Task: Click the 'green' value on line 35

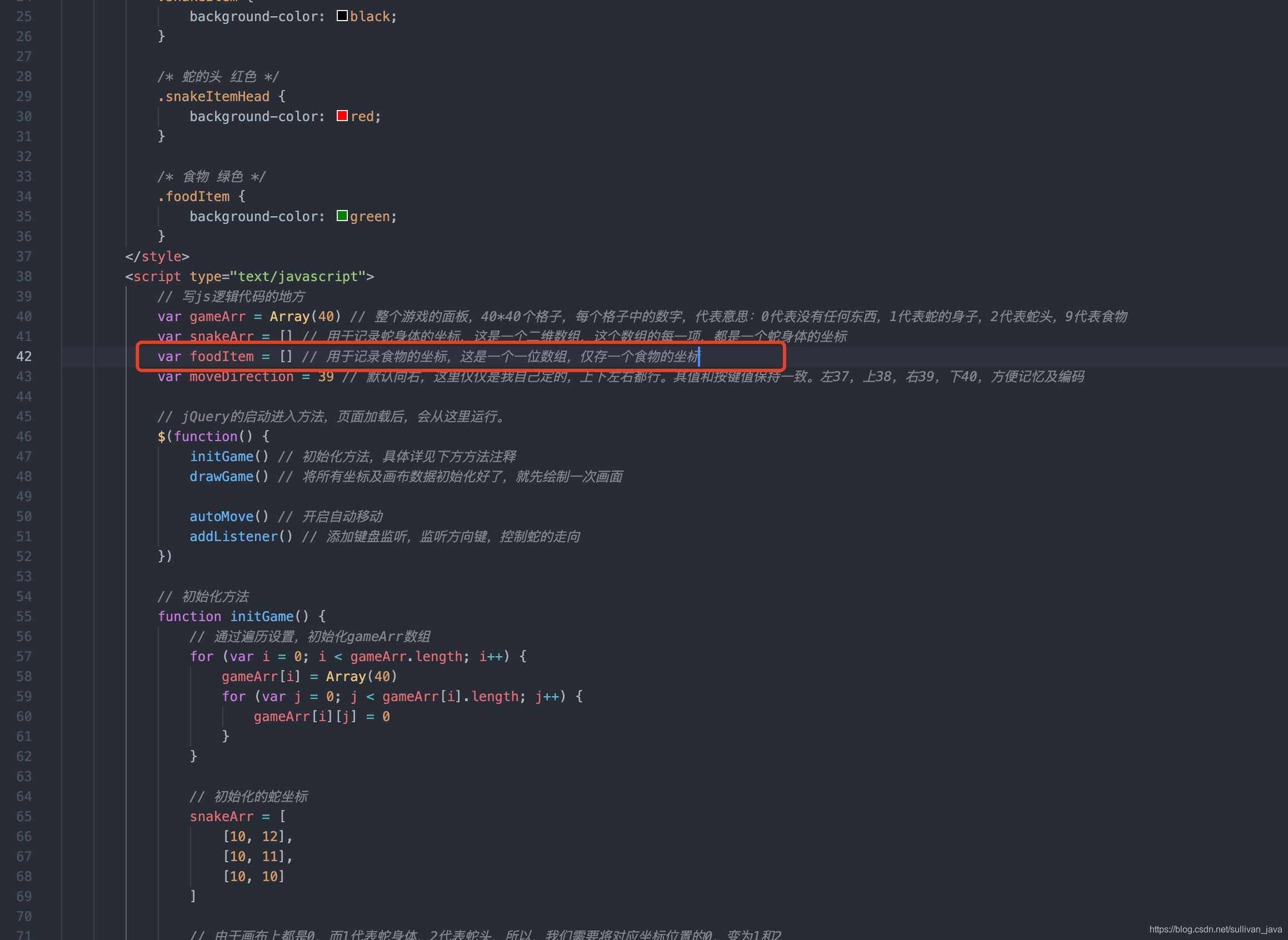Action: click(370, 217)
